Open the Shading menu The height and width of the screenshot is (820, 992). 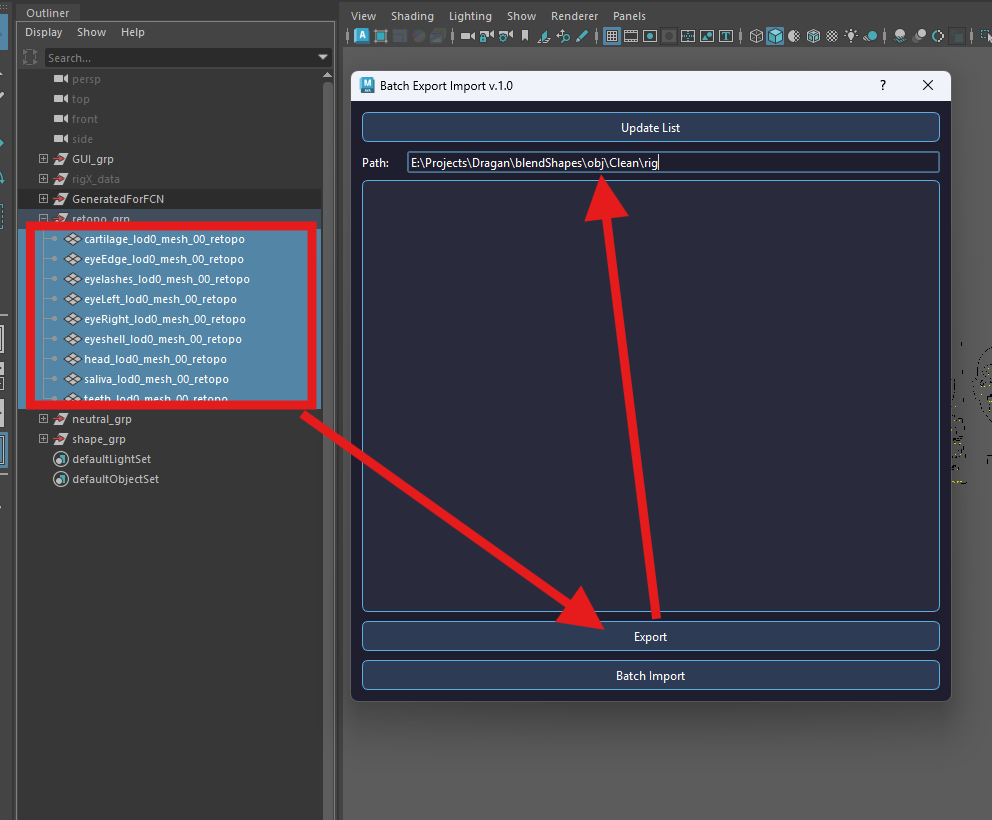click(412, 16)
